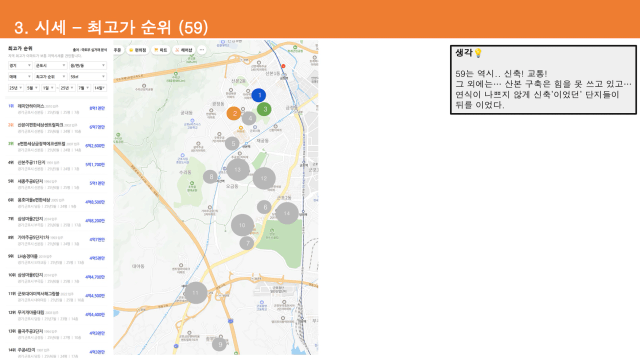640x360 pixels.
Task: Select gray map marker number 5
Action: pos(233,143)
